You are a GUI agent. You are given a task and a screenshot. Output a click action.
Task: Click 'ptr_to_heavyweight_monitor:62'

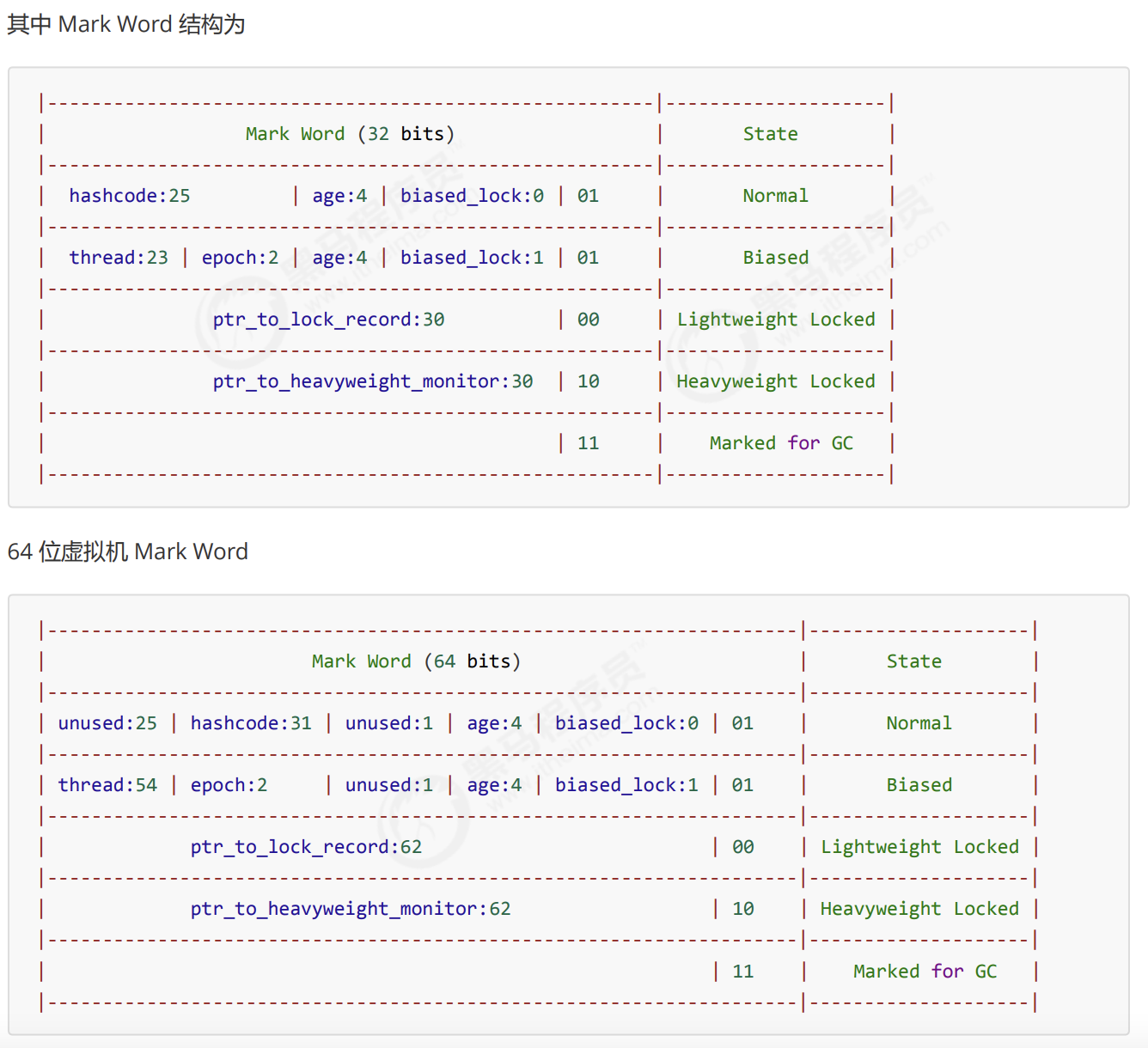tap(351, 909)
